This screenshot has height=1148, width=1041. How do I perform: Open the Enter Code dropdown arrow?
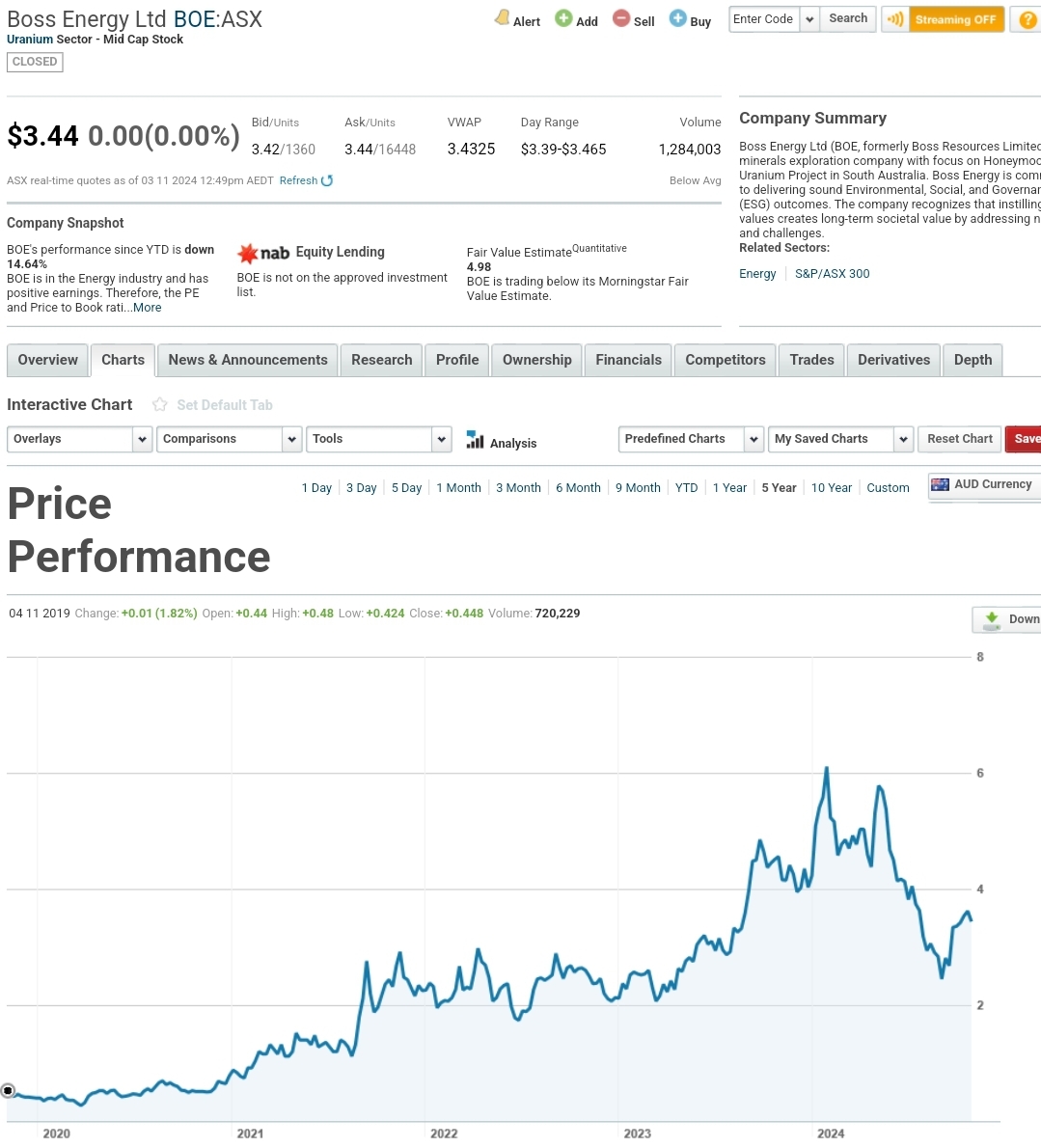tap(808, 19)
